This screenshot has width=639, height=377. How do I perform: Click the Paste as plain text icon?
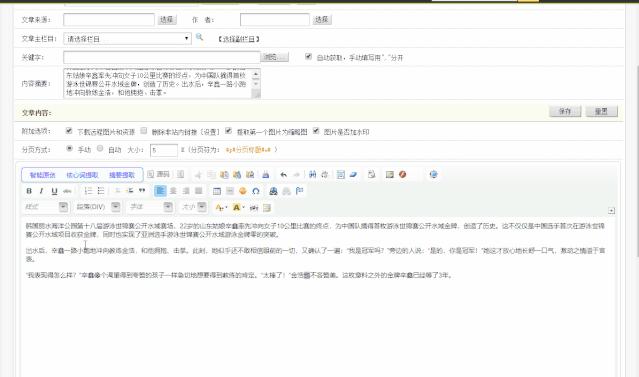237,175
